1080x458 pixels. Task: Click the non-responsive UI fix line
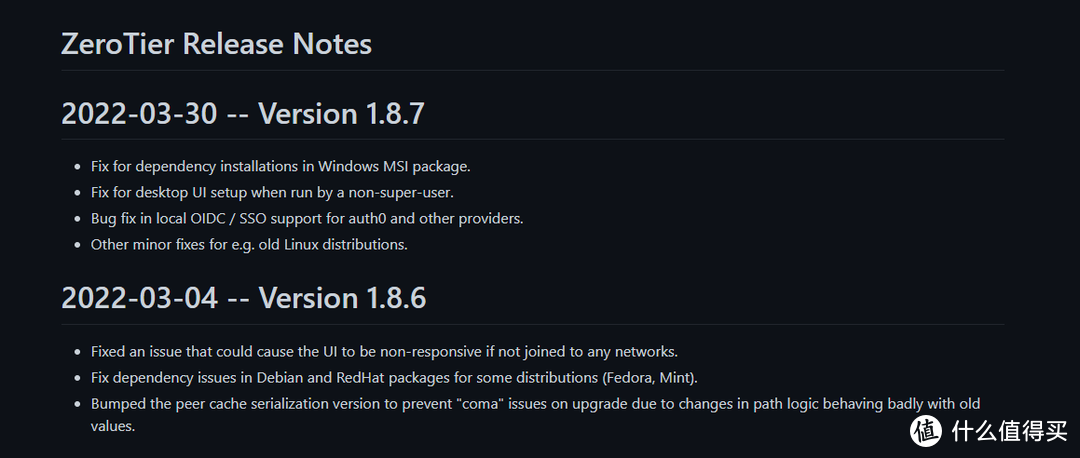click(384, 352)
